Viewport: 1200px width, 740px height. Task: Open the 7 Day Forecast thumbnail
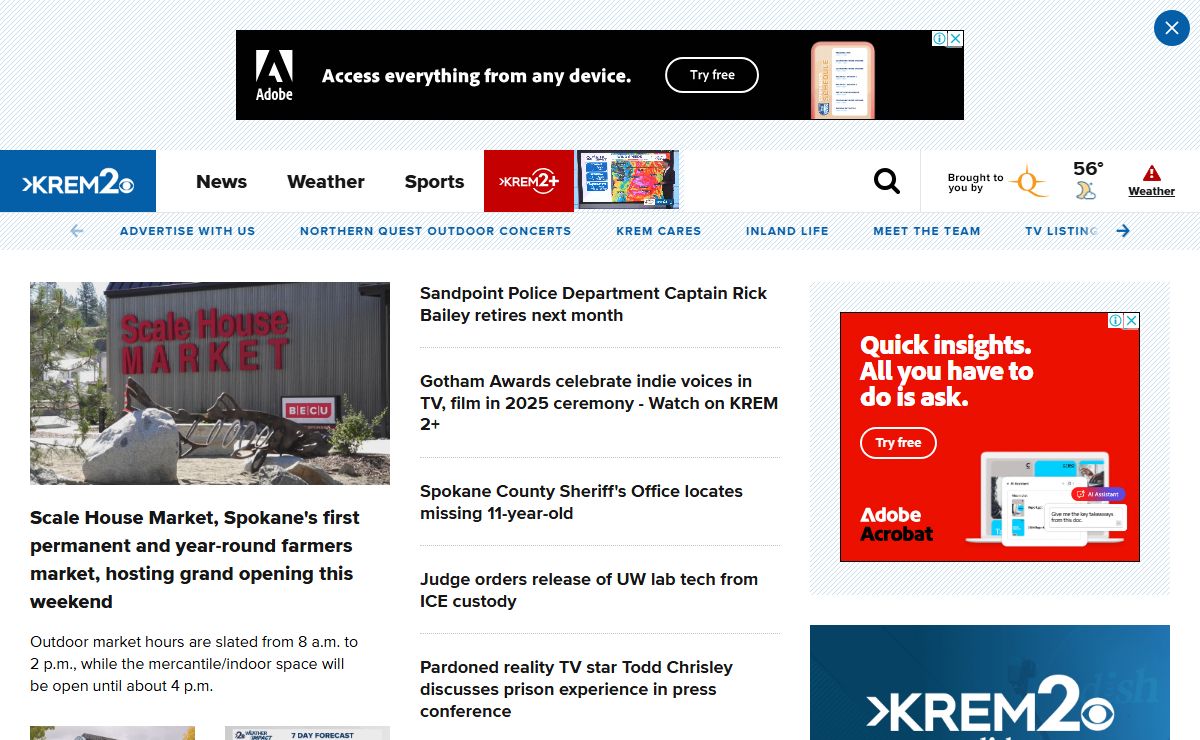pyautogui.click(x=307, y=733)
